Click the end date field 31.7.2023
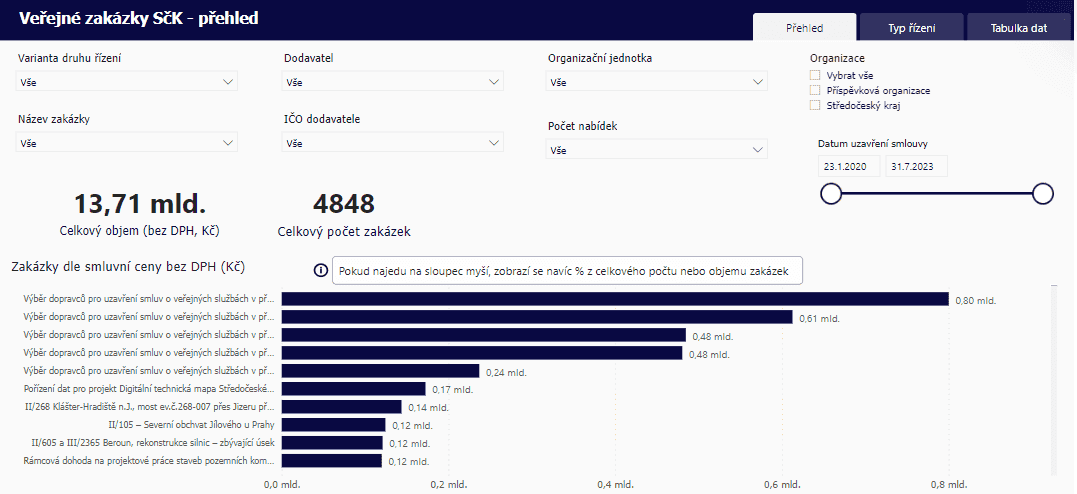The height and width of the screenshot is (494, 1077). coord(916,166)
